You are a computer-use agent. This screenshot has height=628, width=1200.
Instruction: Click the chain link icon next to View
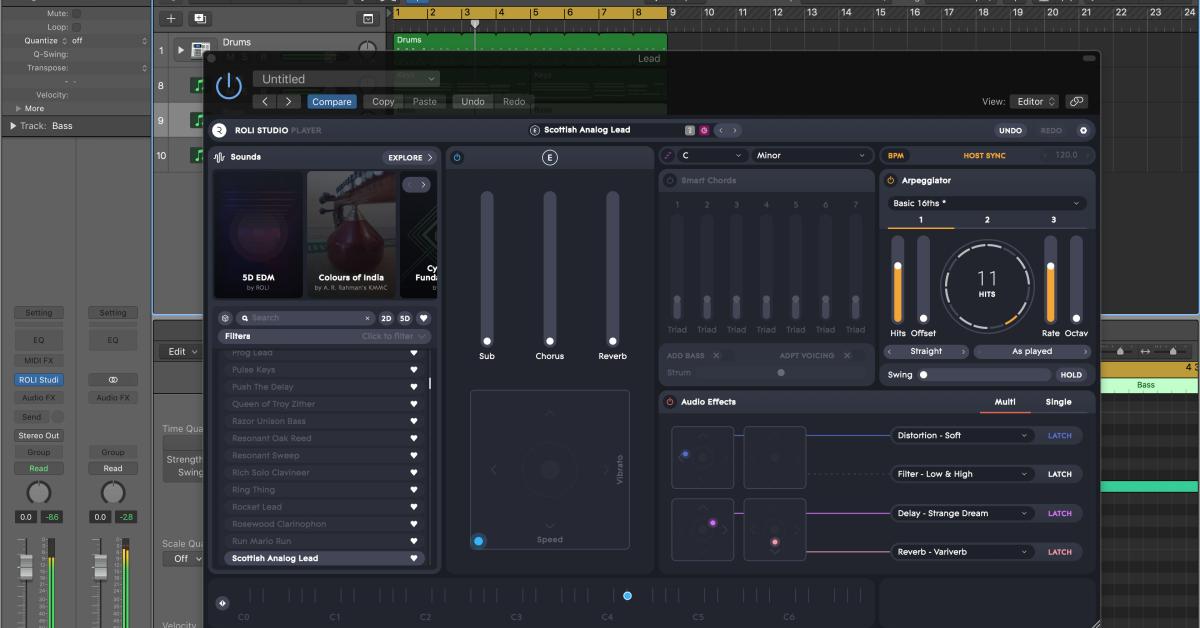pyautogui.click(x=1078, y=101)
